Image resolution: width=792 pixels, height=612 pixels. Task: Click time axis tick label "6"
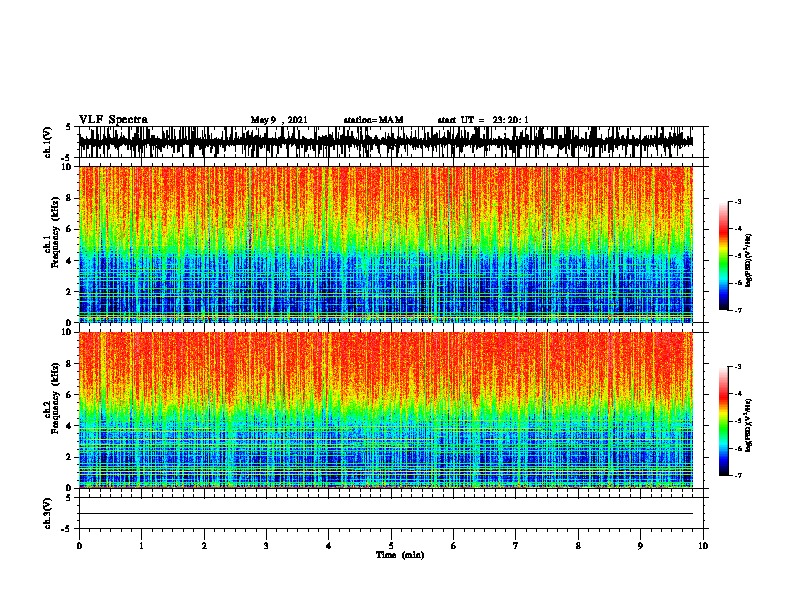click(454, 546)
